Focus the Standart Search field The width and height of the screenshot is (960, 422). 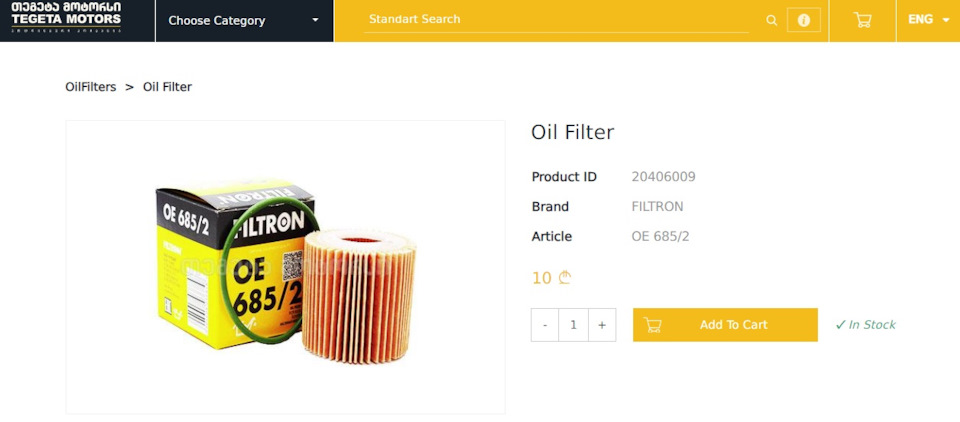pos(555,20)
